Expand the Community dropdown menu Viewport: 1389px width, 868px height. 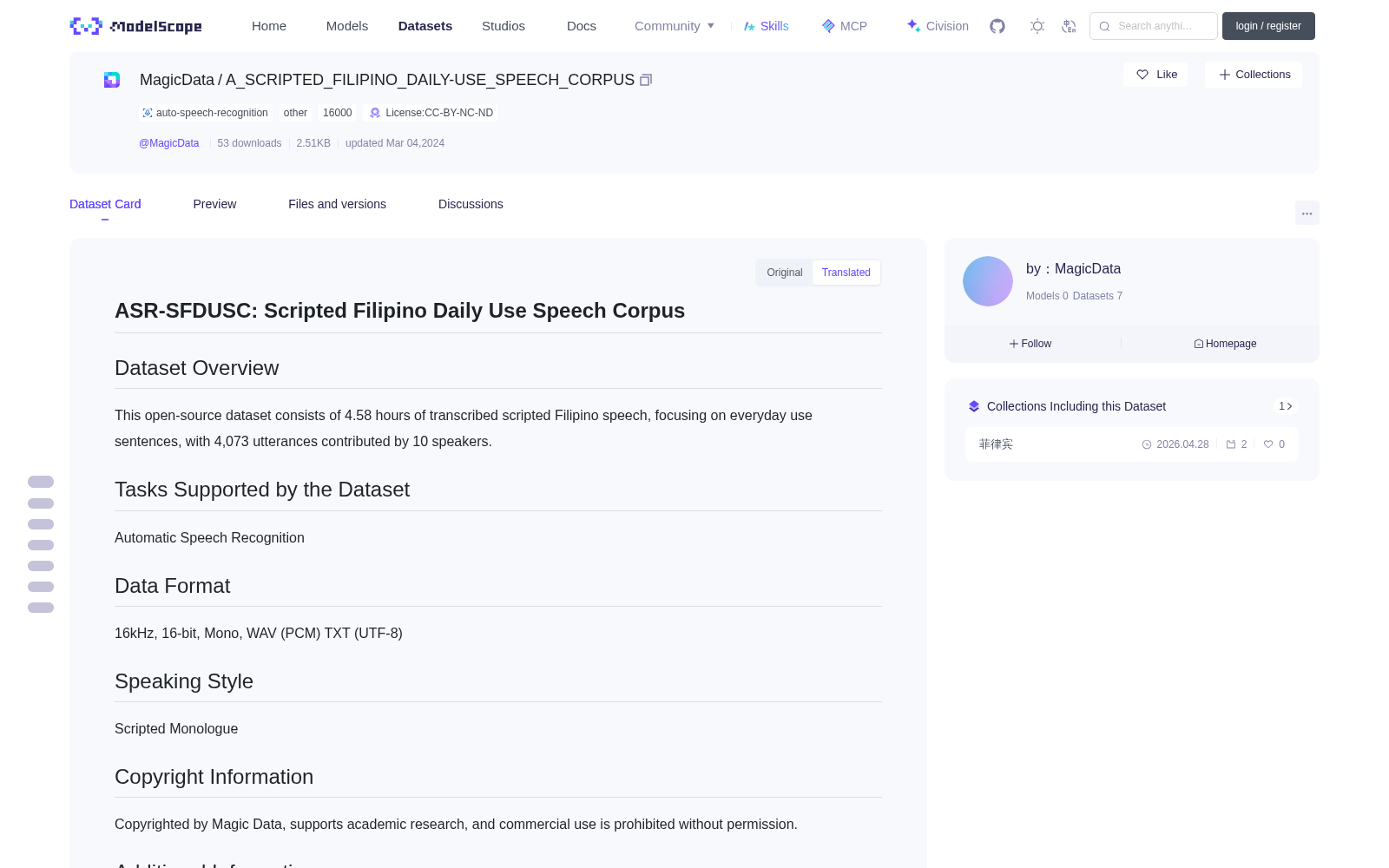[x=675, y=26]
